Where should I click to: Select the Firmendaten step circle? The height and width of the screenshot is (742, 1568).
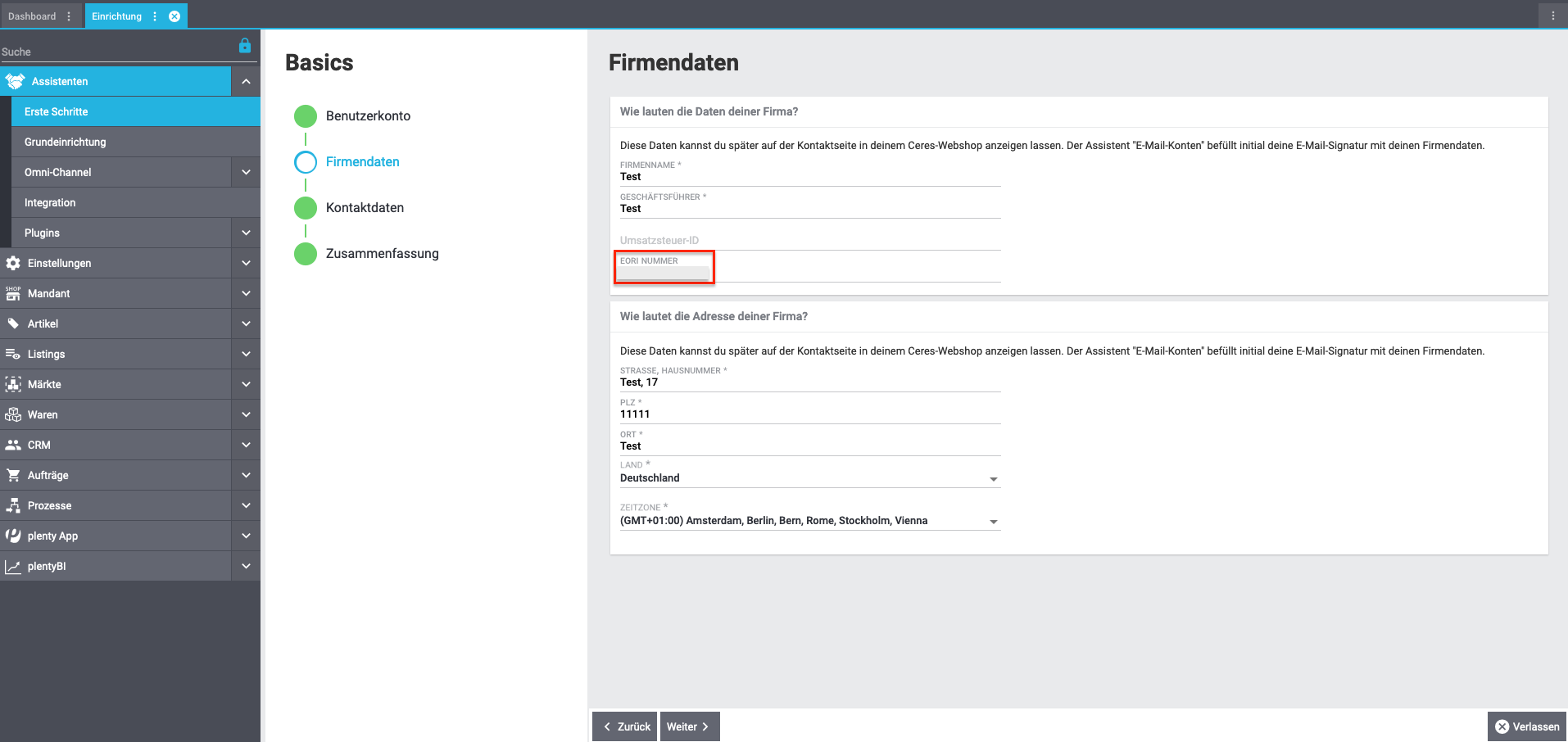tap(306, 162)
